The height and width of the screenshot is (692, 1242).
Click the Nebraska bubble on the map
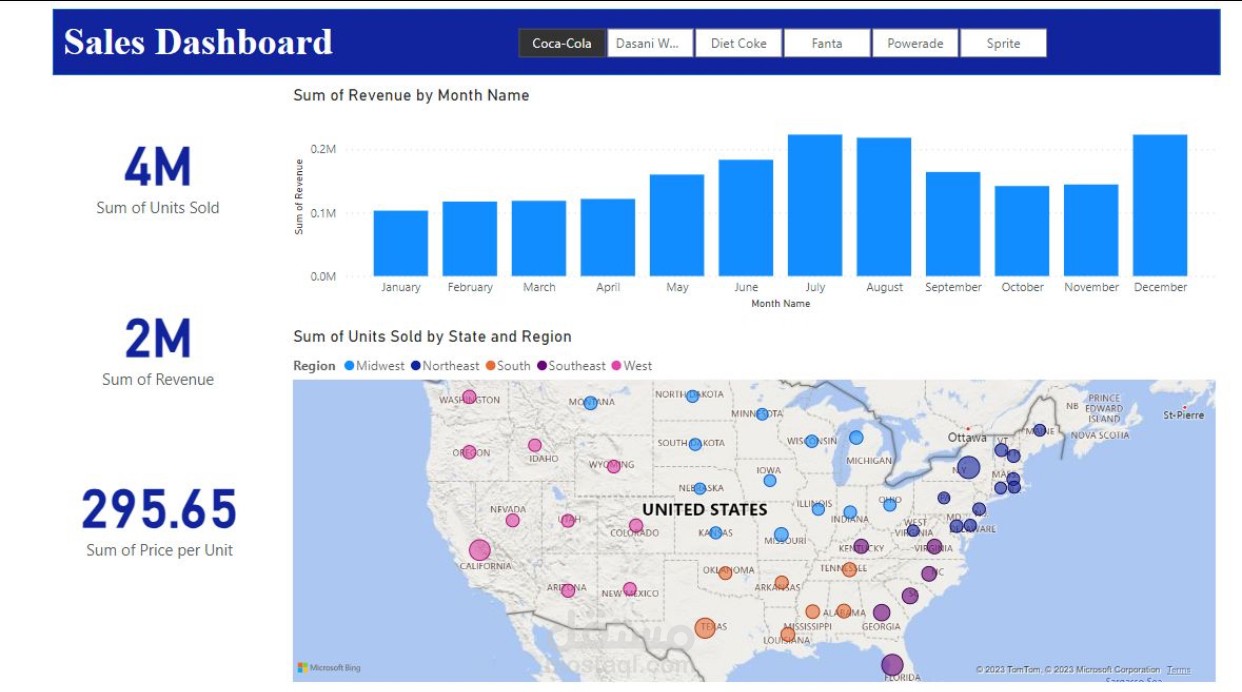click(700, 489)
